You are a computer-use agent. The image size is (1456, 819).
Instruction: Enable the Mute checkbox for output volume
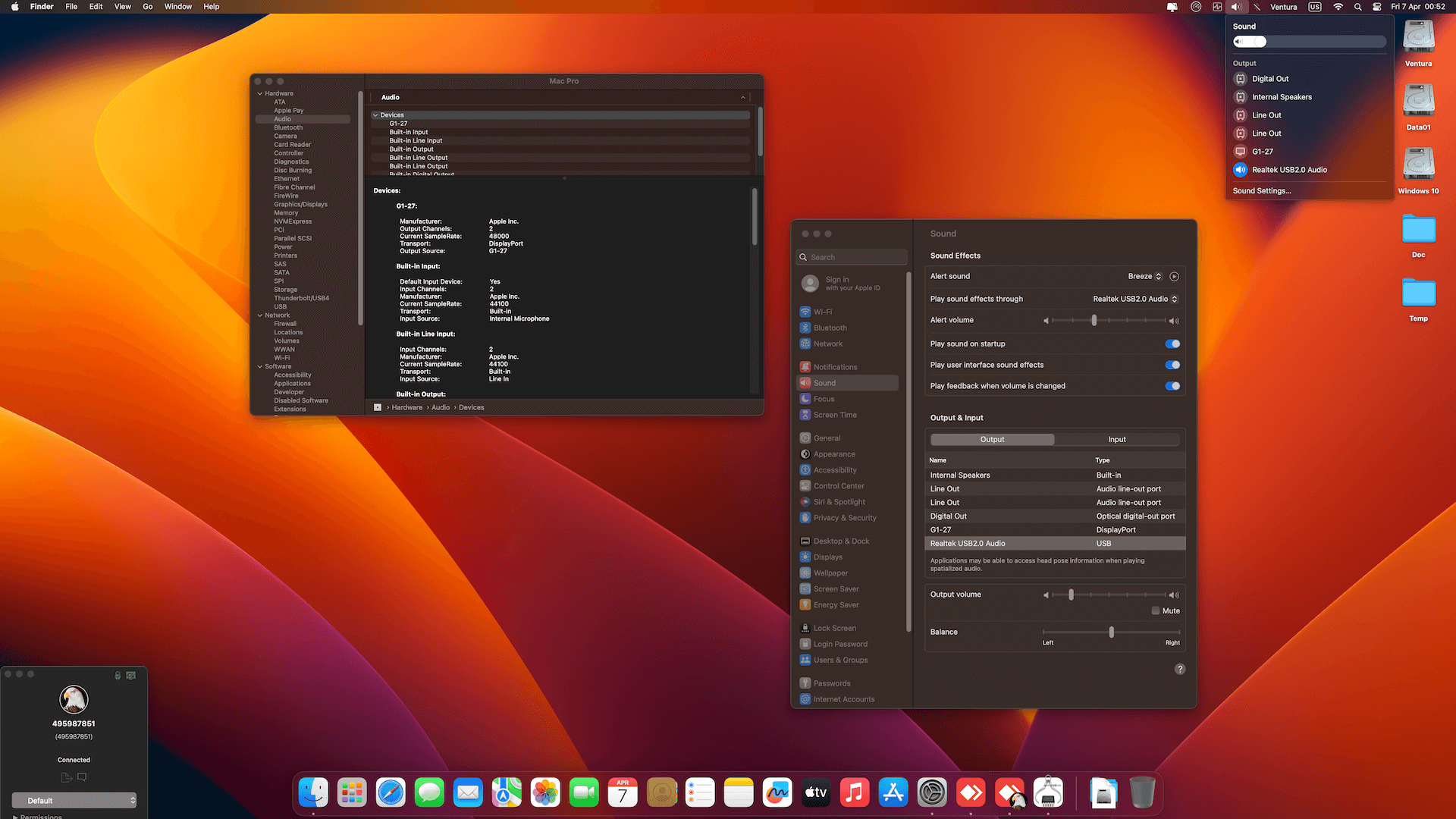pos(1155,610)
